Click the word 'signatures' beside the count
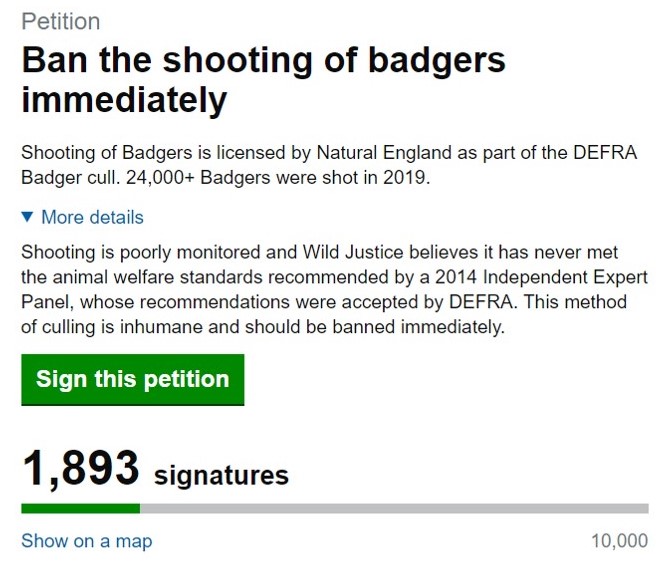 221,474
